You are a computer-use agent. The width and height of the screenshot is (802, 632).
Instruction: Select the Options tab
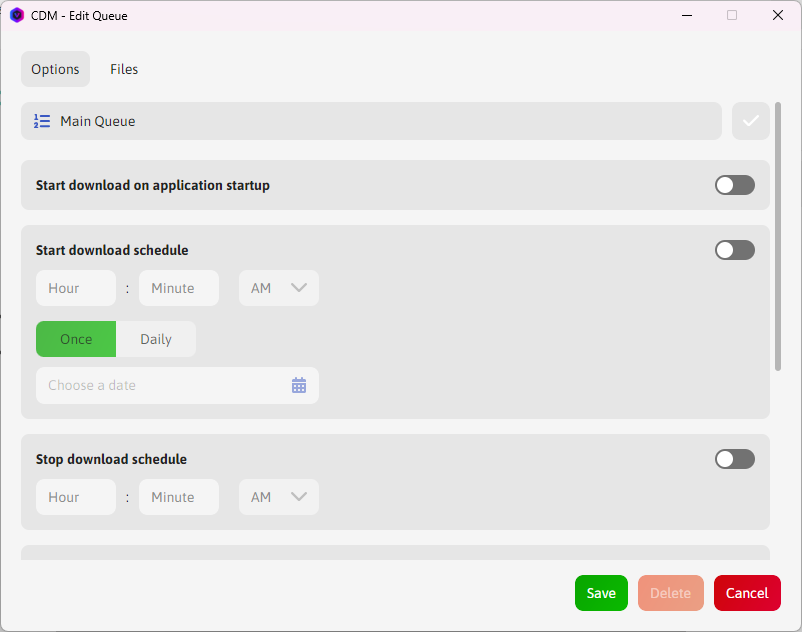pos(55,69)
